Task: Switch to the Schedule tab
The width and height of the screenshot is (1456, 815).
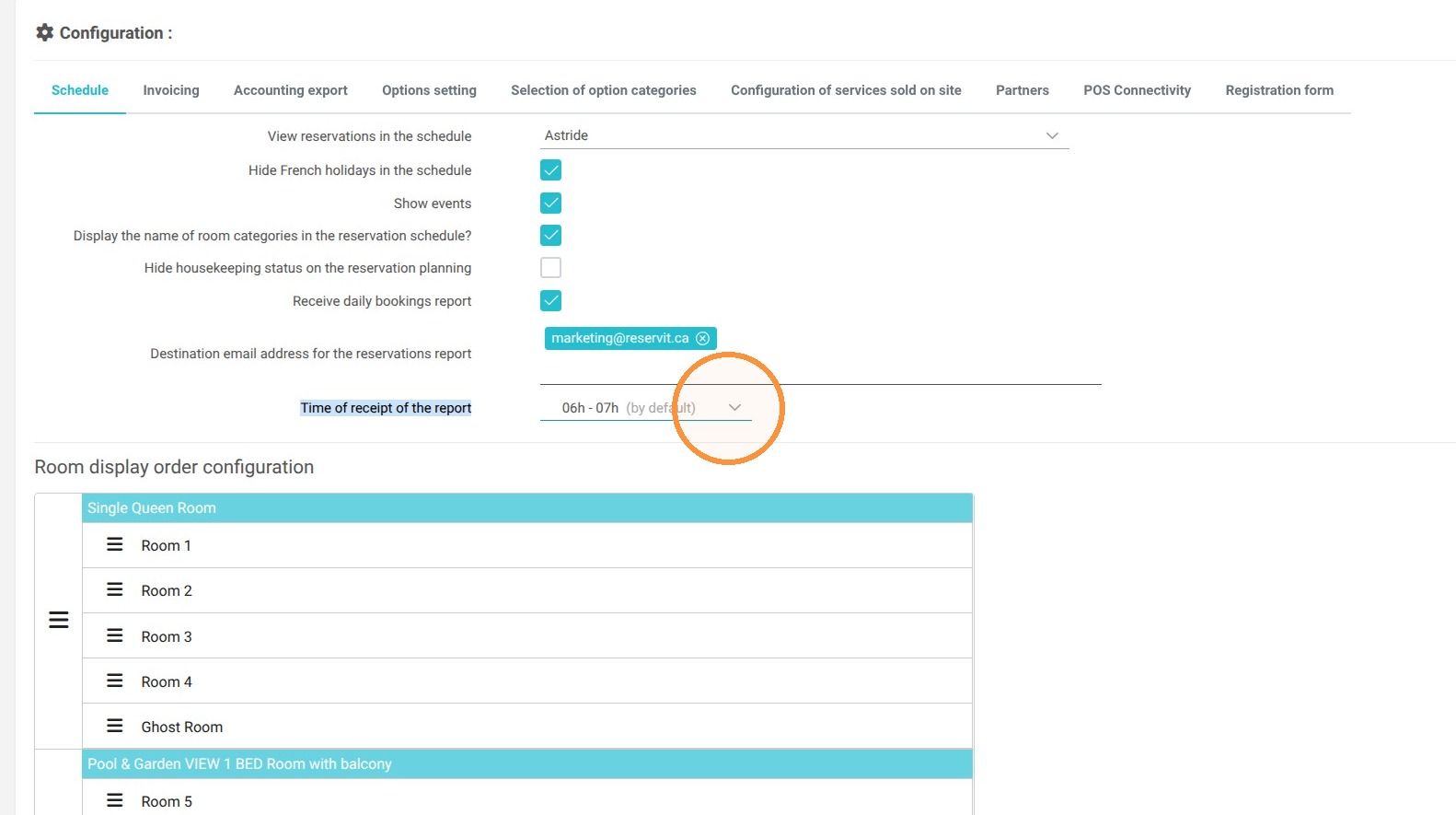Action: pyautogui.click(x=80, y=90)
